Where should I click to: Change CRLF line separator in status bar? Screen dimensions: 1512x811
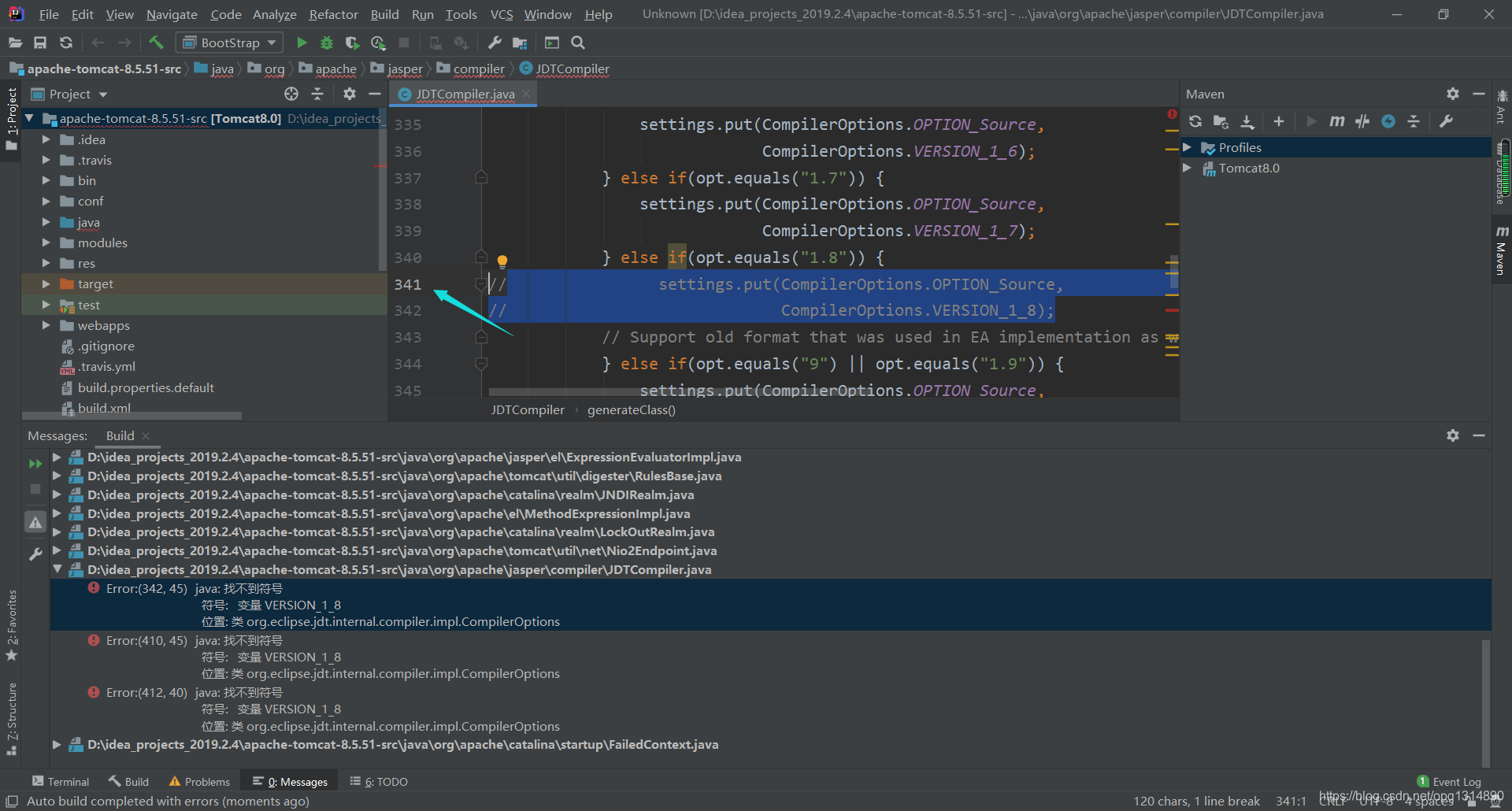click(x=1332, y=802)
